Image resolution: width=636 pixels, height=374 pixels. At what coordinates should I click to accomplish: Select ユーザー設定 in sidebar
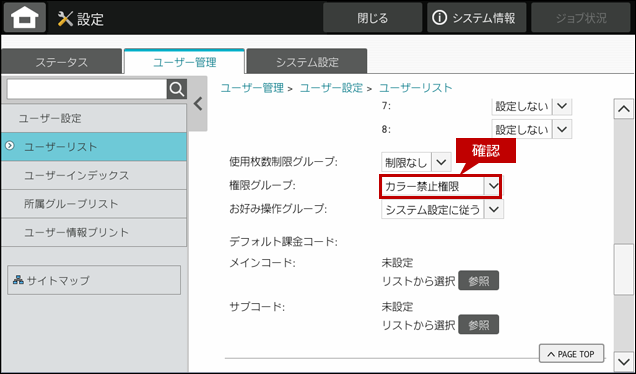pyautogui.click(x=94, y=118)
